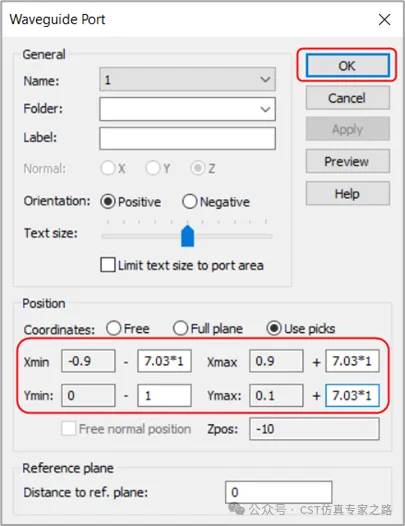Close the Waveguide Port dialog
405x526 pixels.
pos(384,19)
